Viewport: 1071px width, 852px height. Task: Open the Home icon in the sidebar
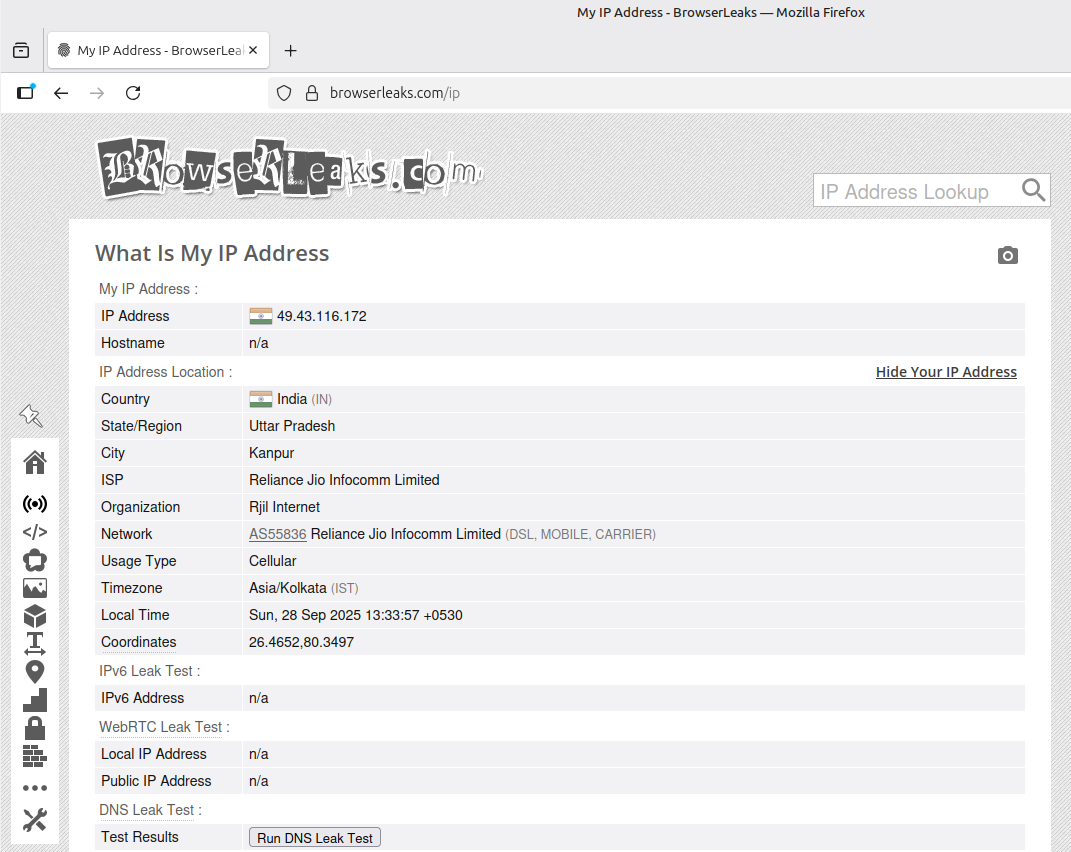tap(35, 462)
